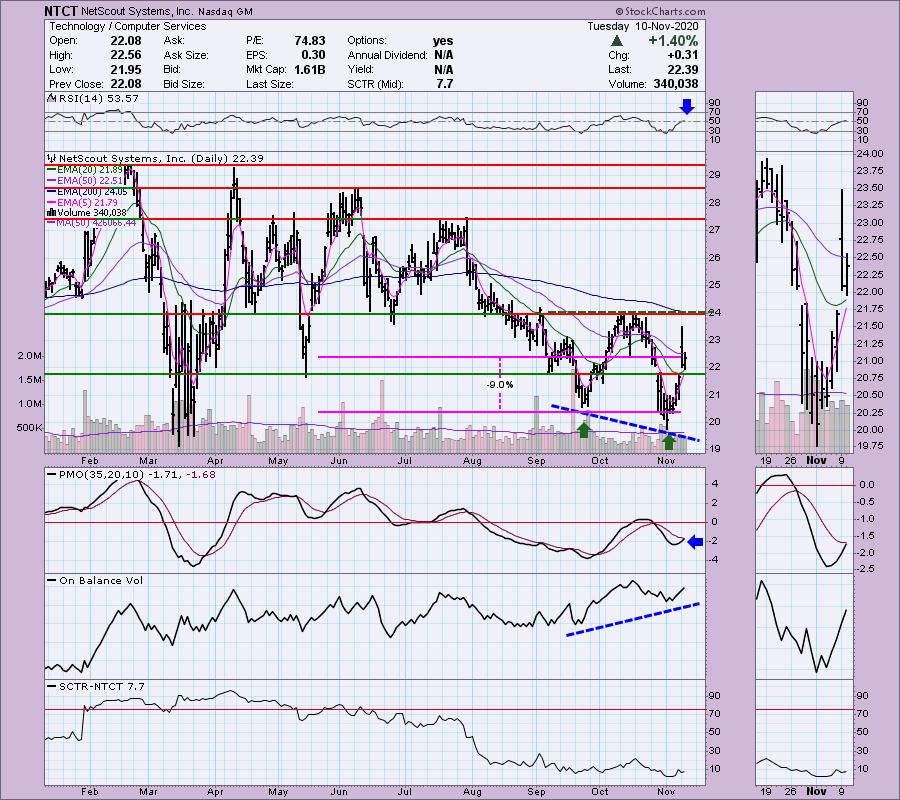Click the green up-triangle change indicator
This screenshot has width=900, height=800.
[616, 41]
